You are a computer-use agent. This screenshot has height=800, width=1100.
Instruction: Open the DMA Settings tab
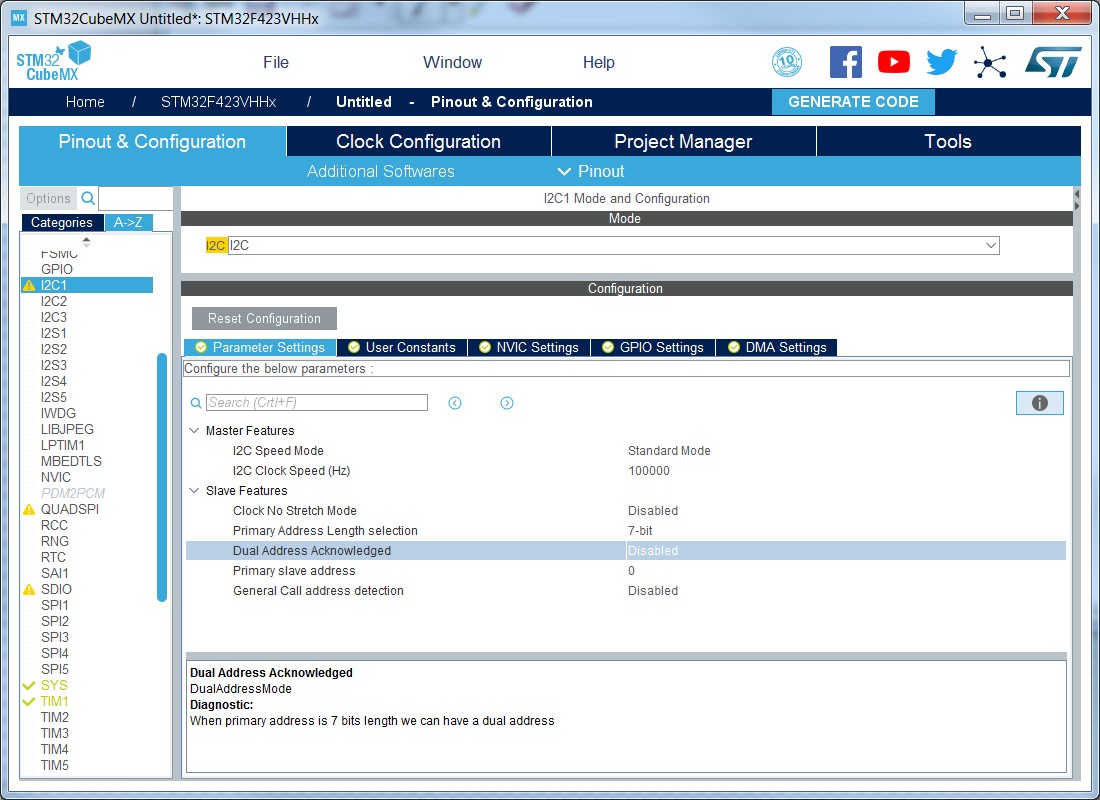tap(777, 347)
